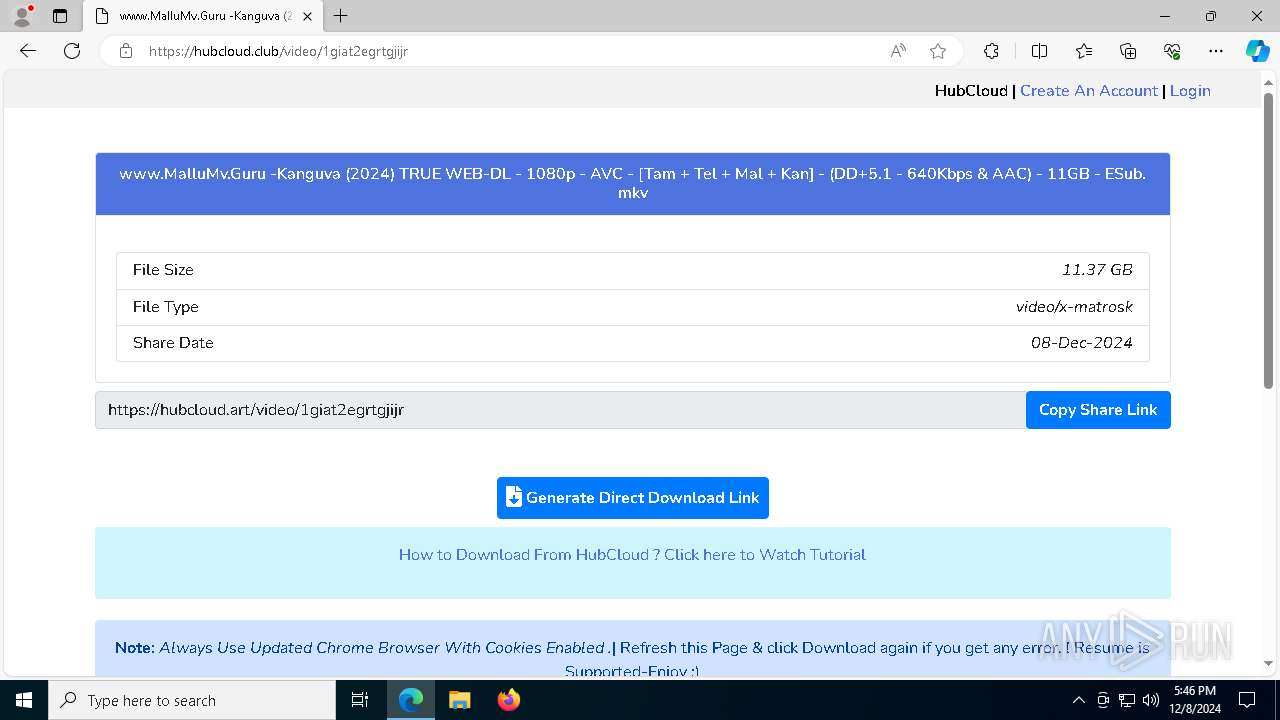Open Browser essentials heart icon

1172,51
